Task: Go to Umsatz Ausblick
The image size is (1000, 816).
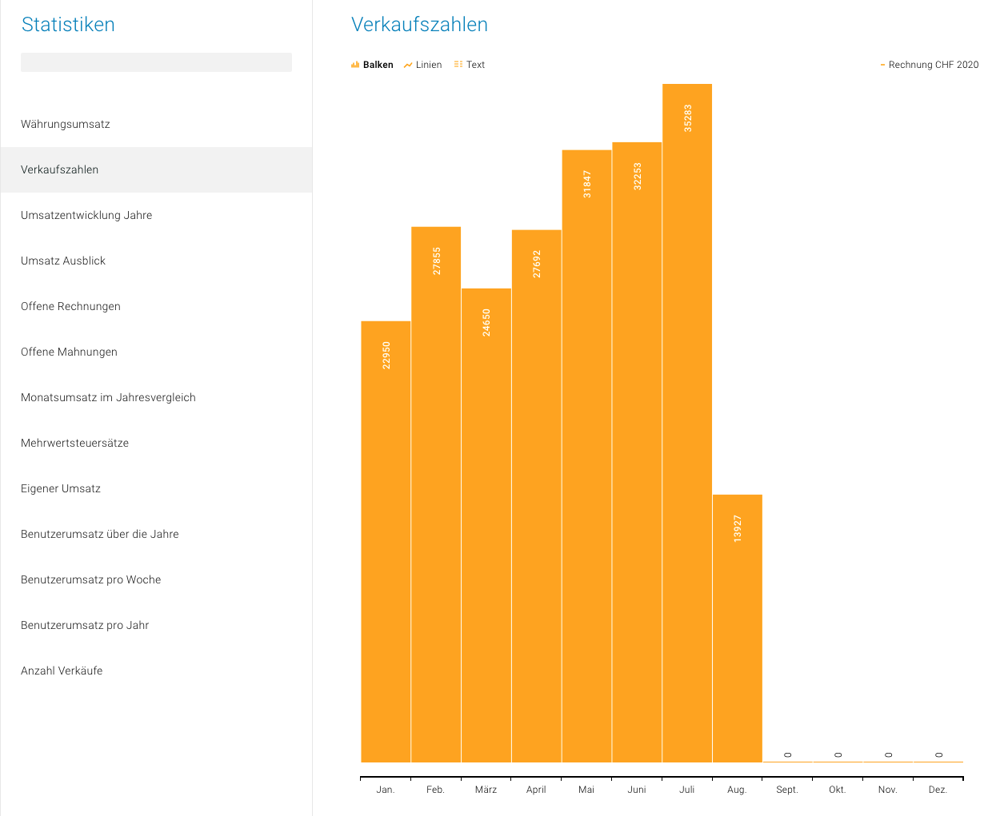Action: tap(63, 261)
